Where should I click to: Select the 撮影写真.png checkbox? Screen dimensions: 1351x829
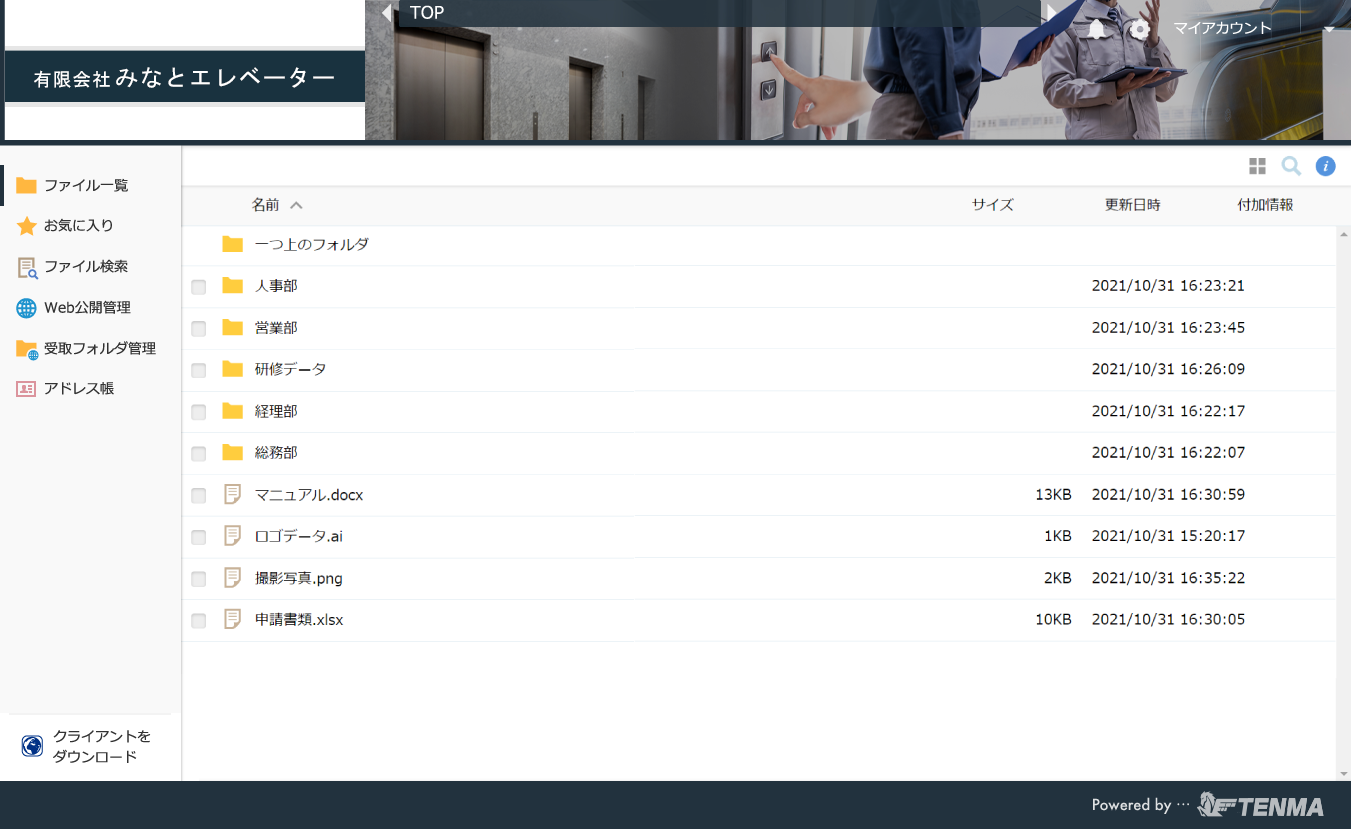pos(199,579)
